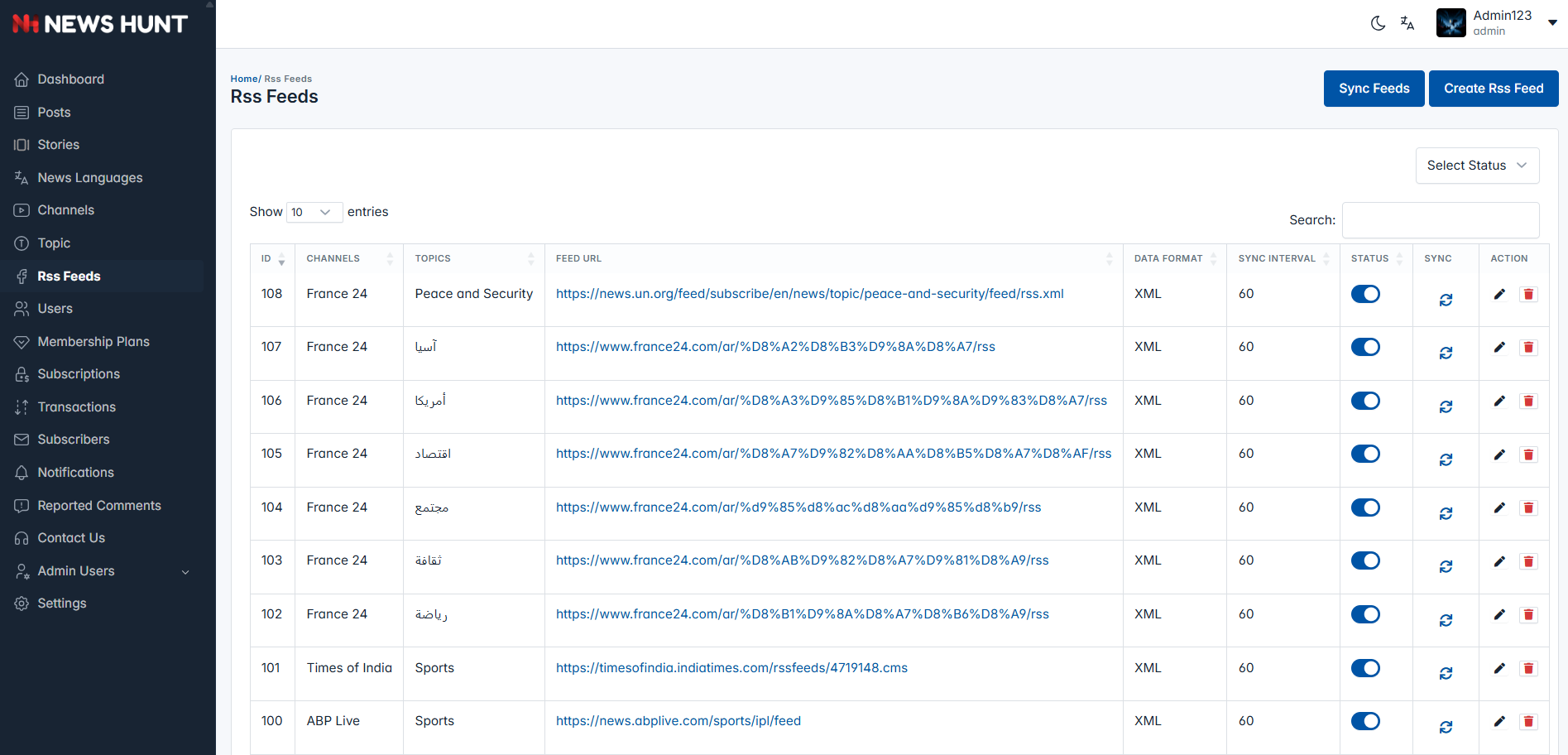Click into the Search input field
Image resolution: width=1568 pixels, height=755 pixels.
(1441, 220)
